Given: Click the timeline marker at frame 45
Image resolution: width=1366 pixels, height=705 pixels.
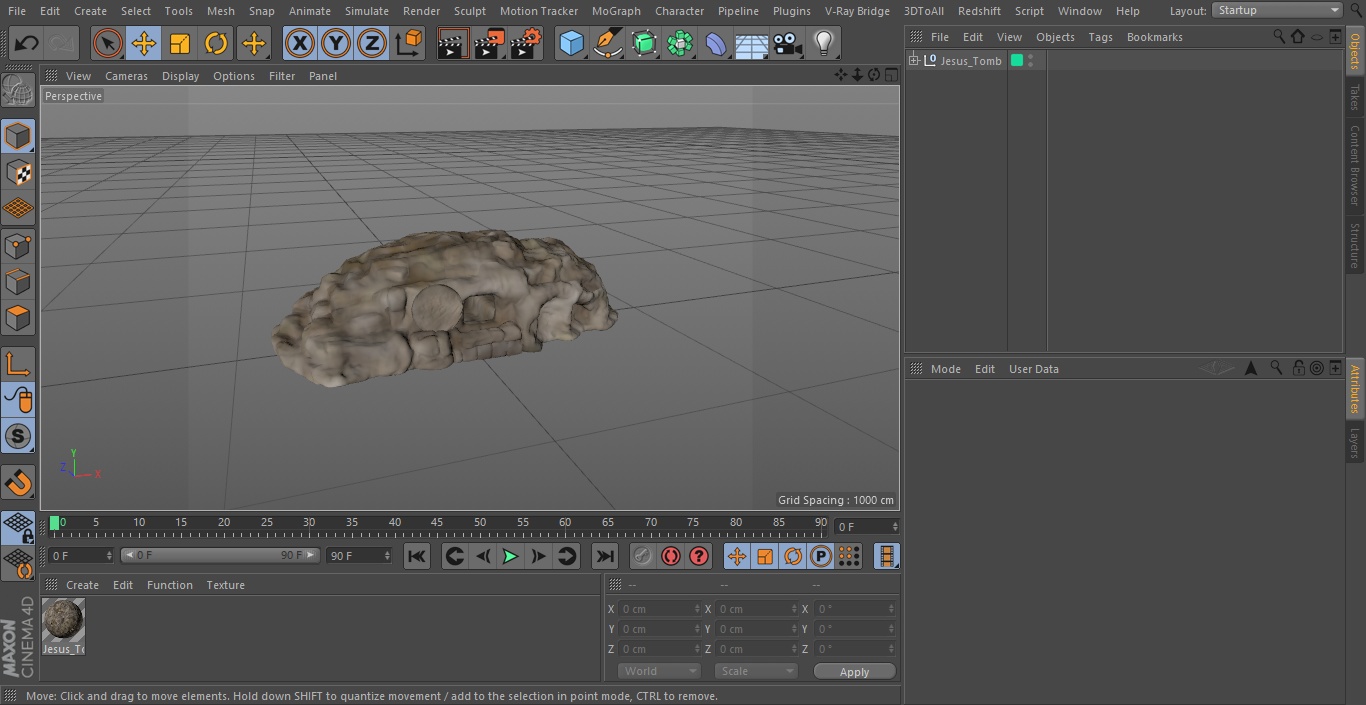Looking at the screenshot, I should point(437,523).
